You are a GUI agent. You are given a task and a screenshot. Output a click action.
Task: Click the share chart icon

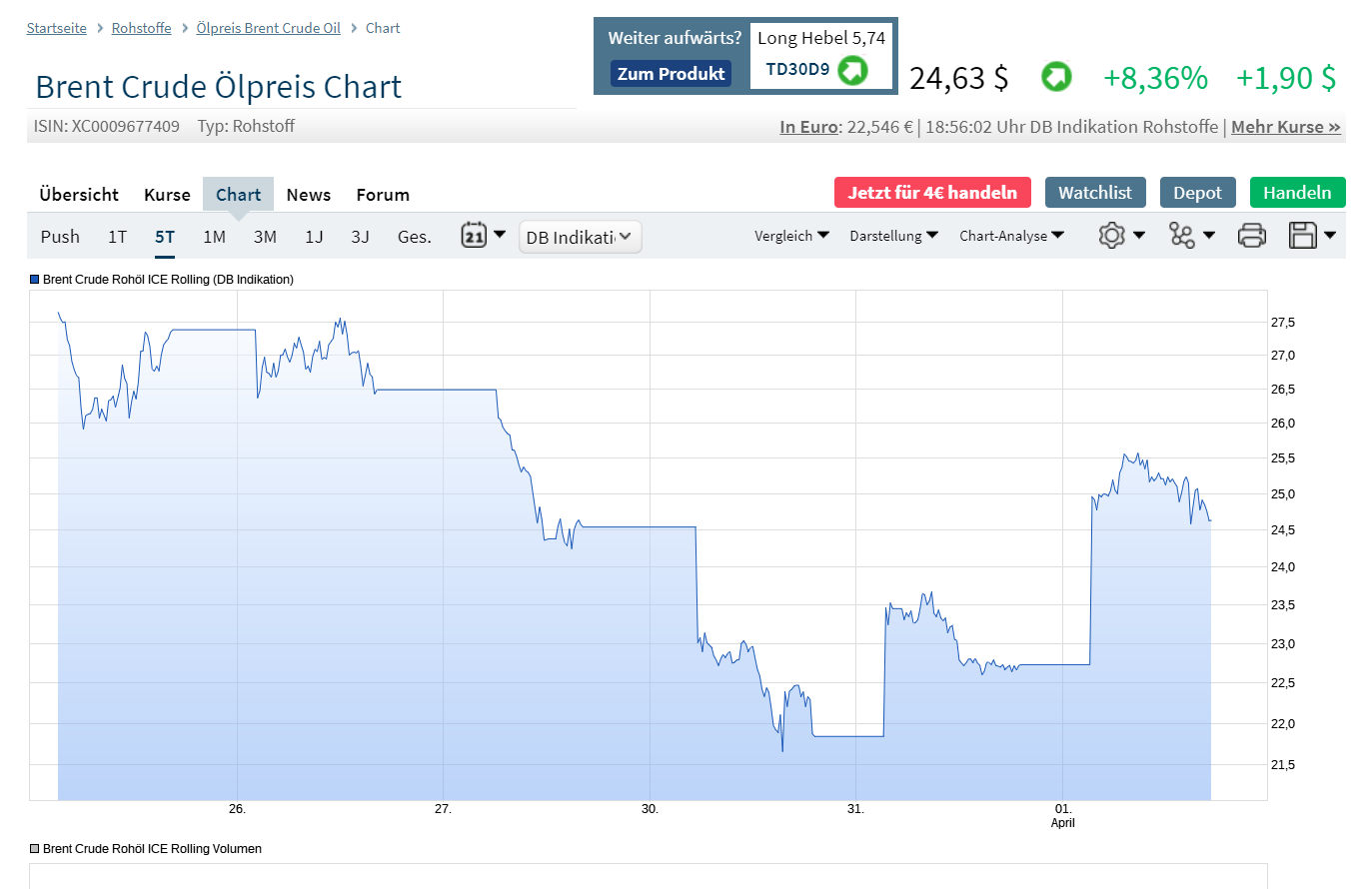tap(1181, 234)
